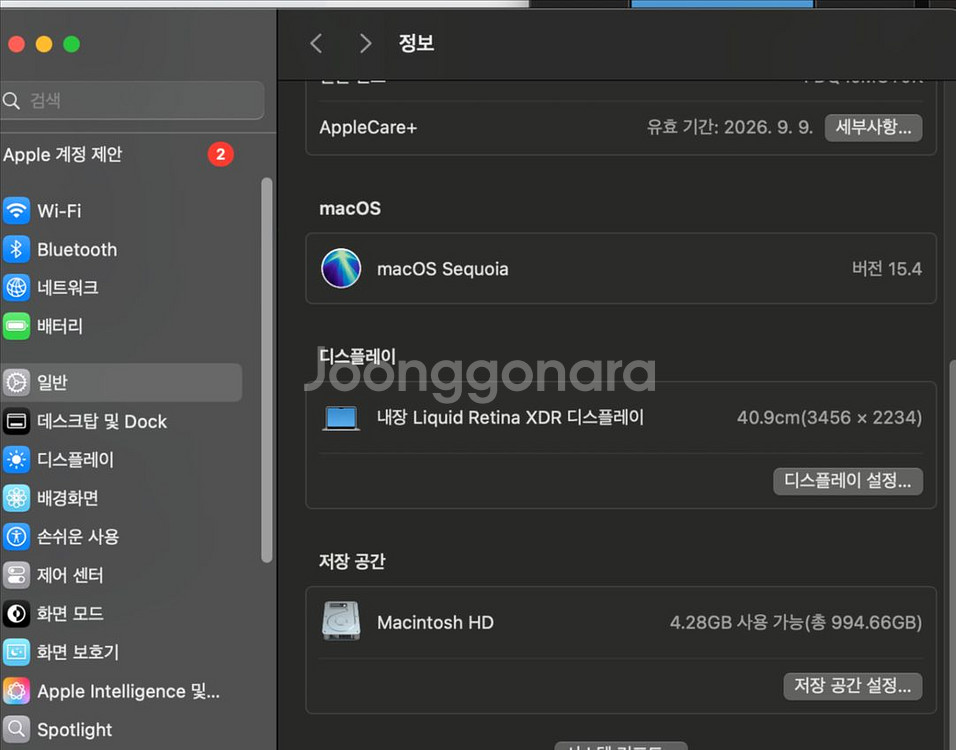
Task: Click the macOS Sequoia logo icon
Action: [341, 268]
